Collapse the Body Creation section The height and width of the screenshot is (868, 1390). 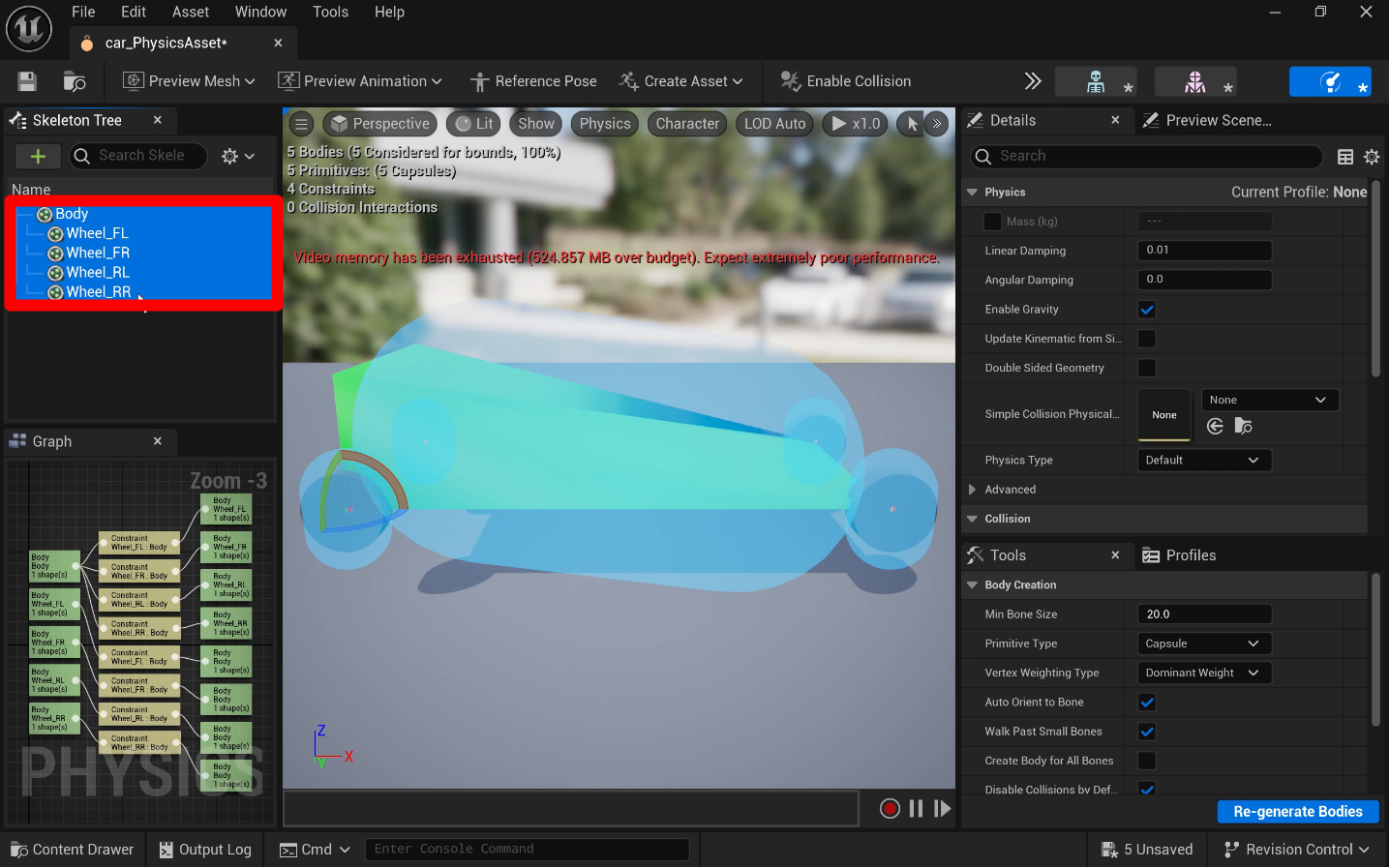click(x=972, y=584)
